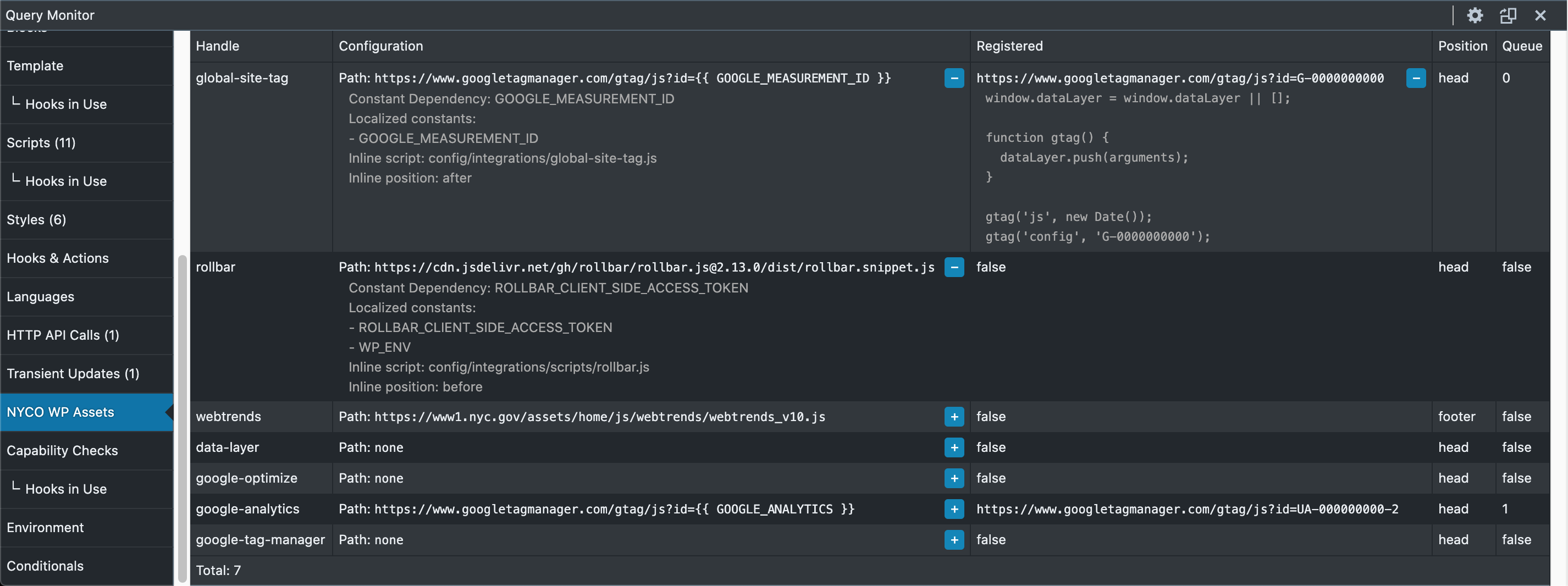
Task: Expand data-layer configuration row
Action: click(954, 448)
